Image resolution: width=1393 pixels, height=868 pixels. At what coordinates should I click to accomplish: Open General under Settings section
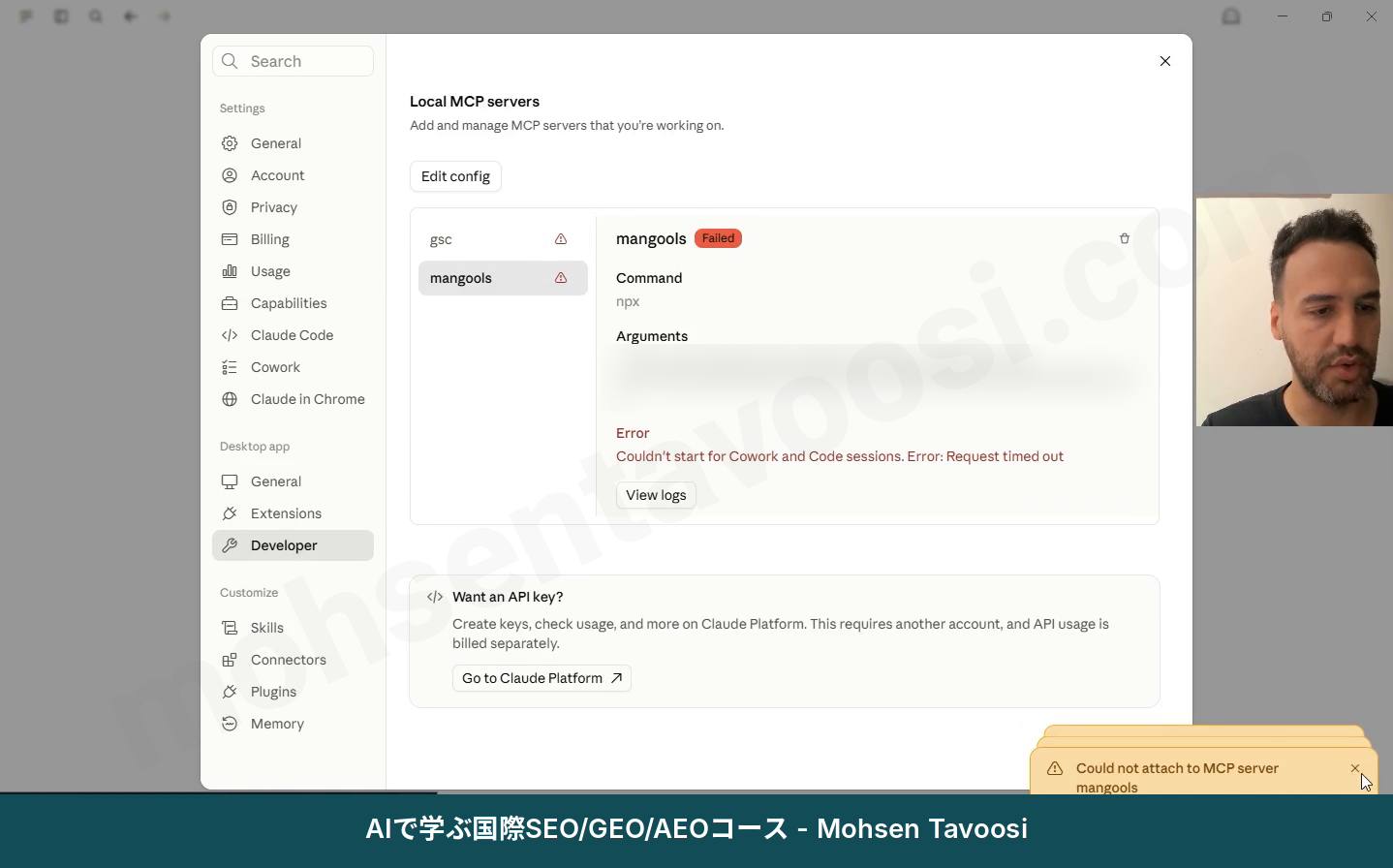pyautogui.click(x=293, y=143)
